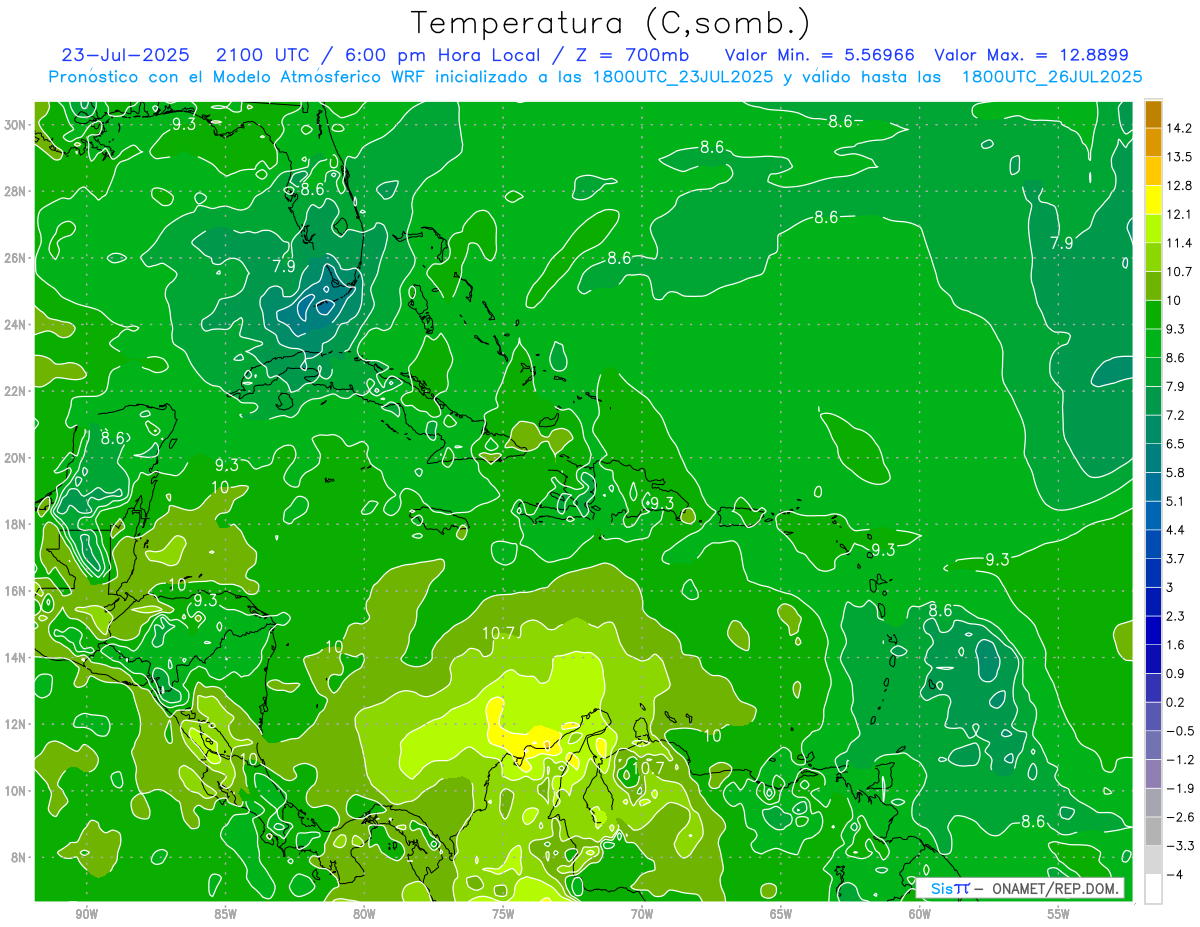
Task: Click the '2.3' value on the color legend
Action: tap(1176, 616)
